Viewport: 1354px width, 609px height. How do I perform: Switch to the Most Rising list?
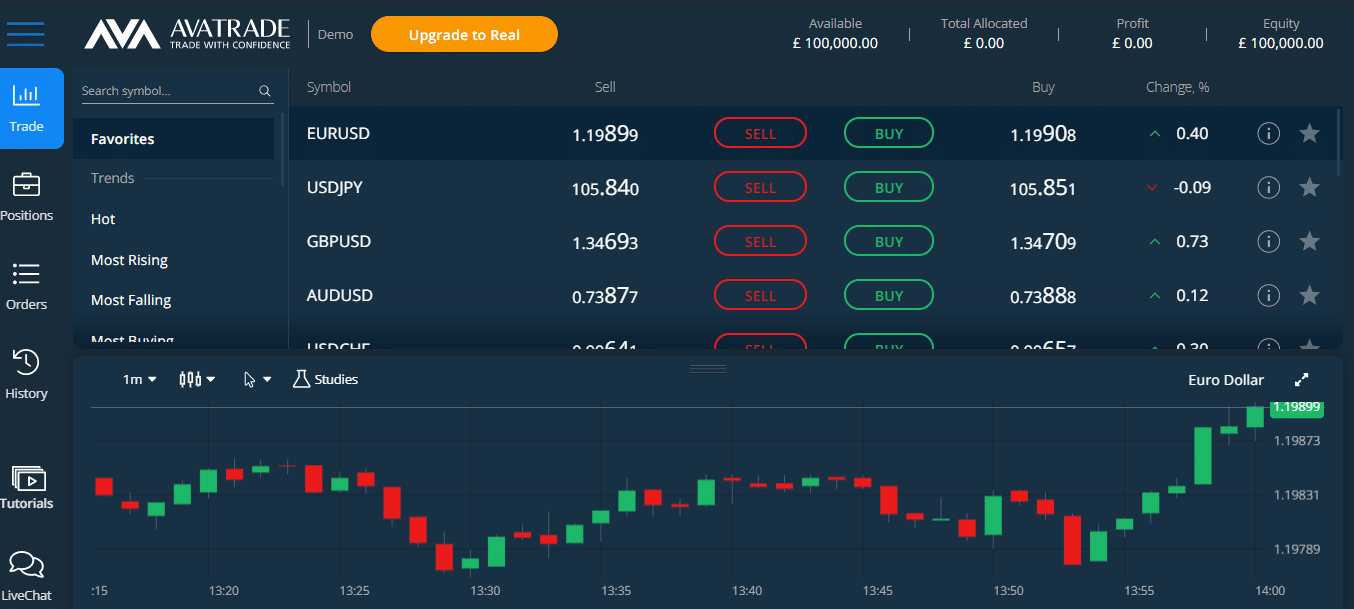tap(129, 259)
